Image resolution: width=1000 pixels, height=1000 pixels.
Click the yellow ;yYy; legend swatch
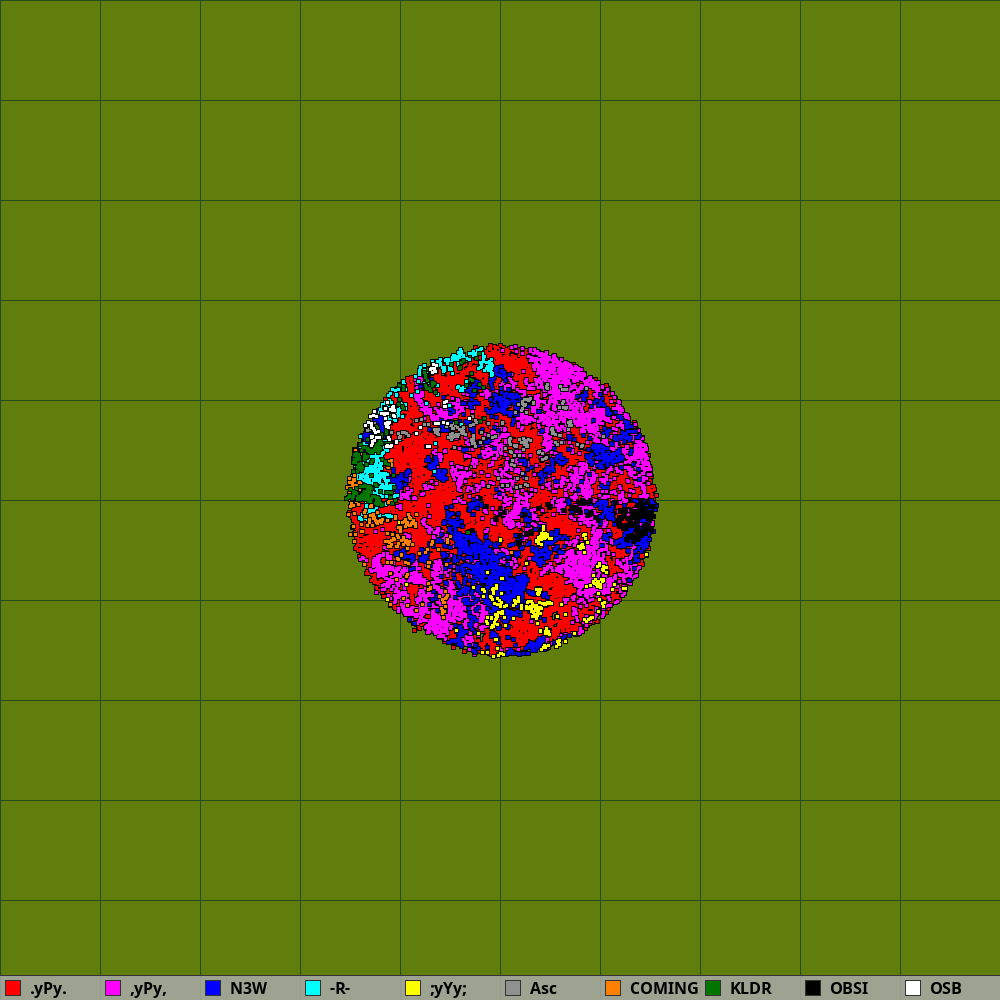click(413, 988)
